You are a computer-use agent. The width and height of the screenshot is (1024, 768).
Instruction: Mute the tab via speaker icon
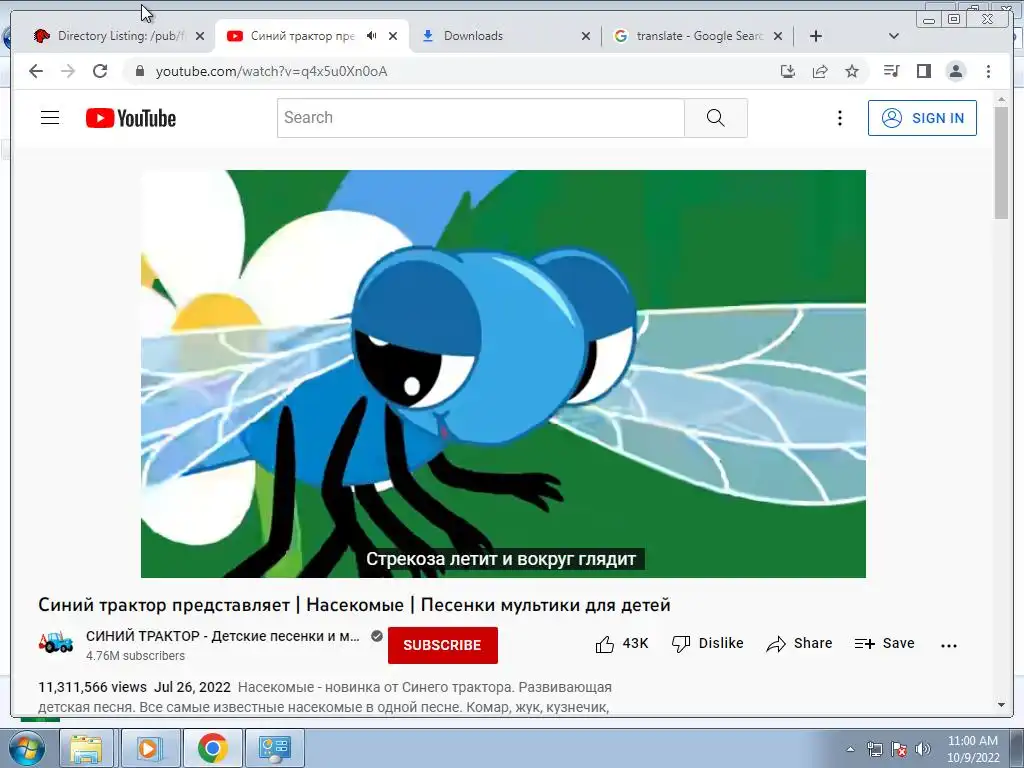372,36
